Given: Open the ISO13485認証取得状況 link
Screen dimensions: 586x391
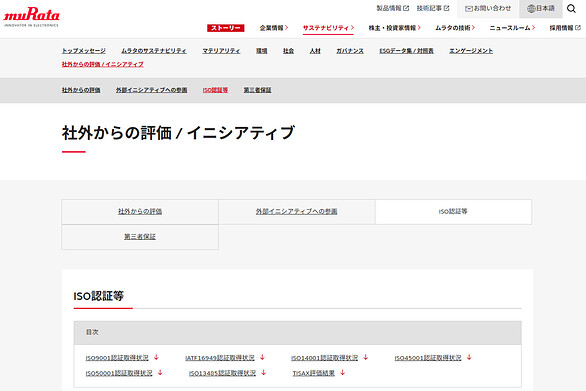Looking at the screenshot, I should point(222,373).
